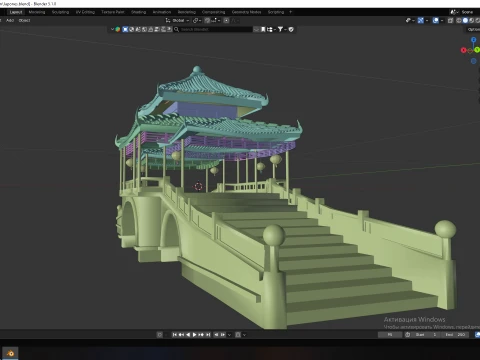Open the viewport Options popover
Viewport: 480px width, 360px height.
[x=473, y=29]
